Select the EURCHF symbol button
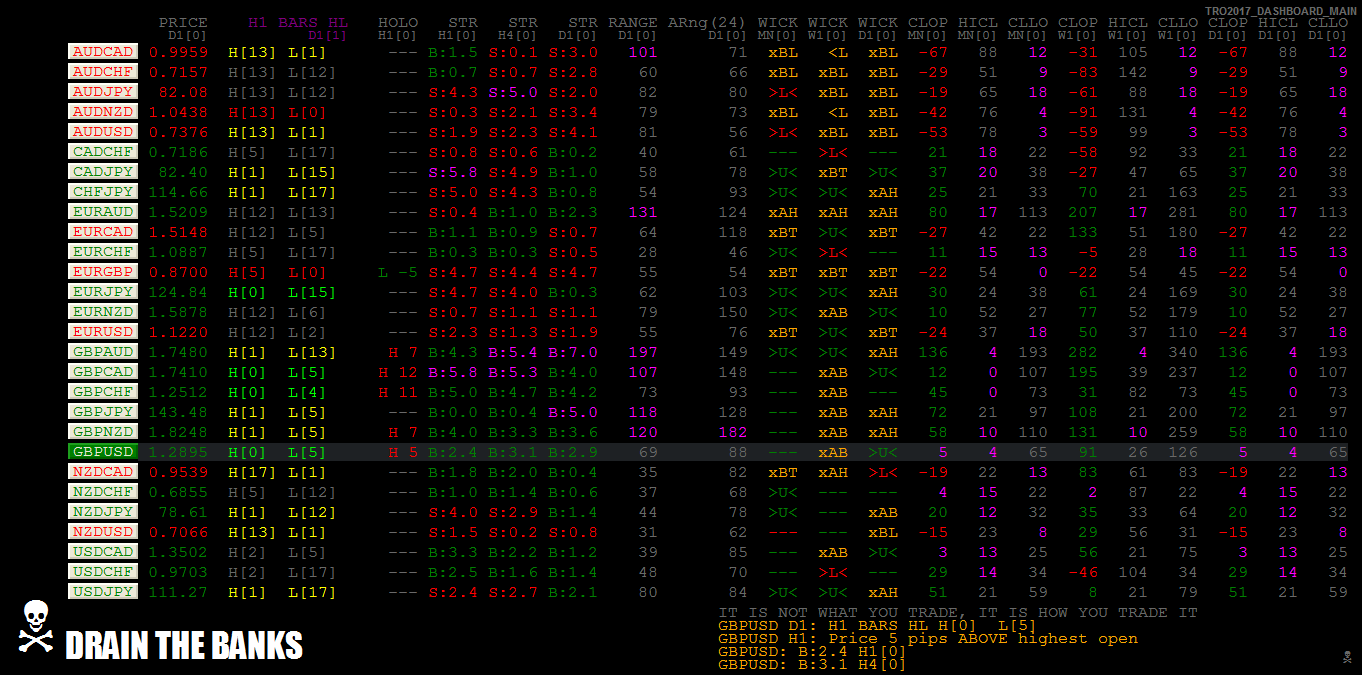This screenshot has width=1362, height=675. (x=103, y=251)
